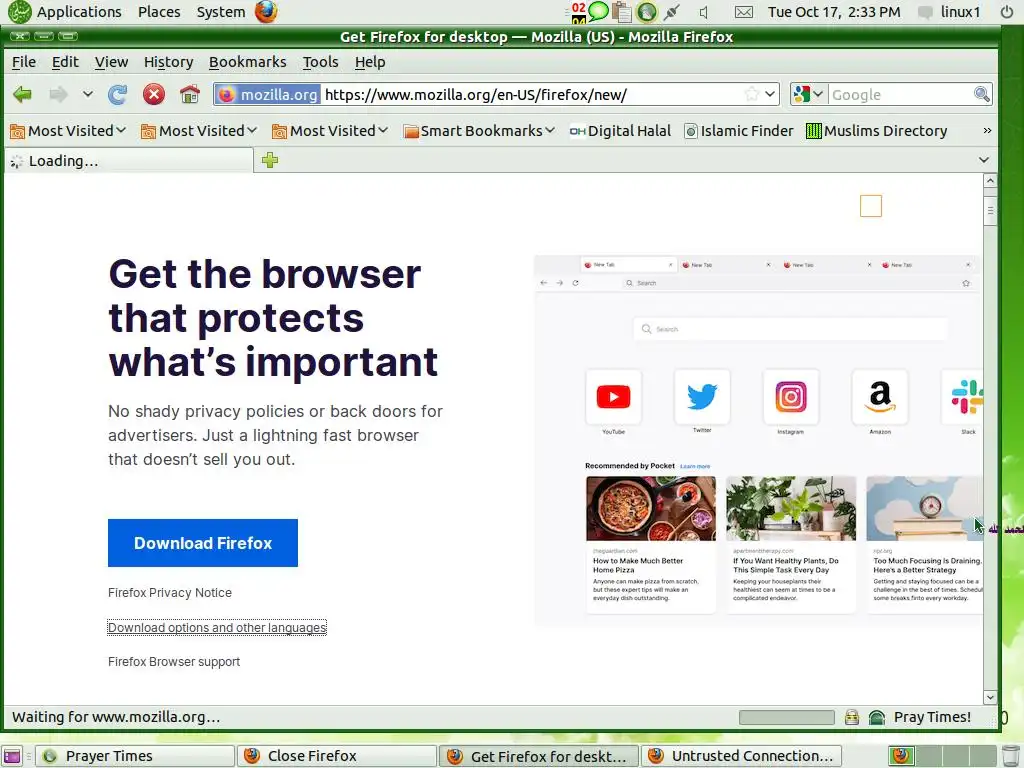Viewport: 1024px width, 768px height.
Task: Open the Trash icon in the bottom panel
Action: click(1011, 756)
